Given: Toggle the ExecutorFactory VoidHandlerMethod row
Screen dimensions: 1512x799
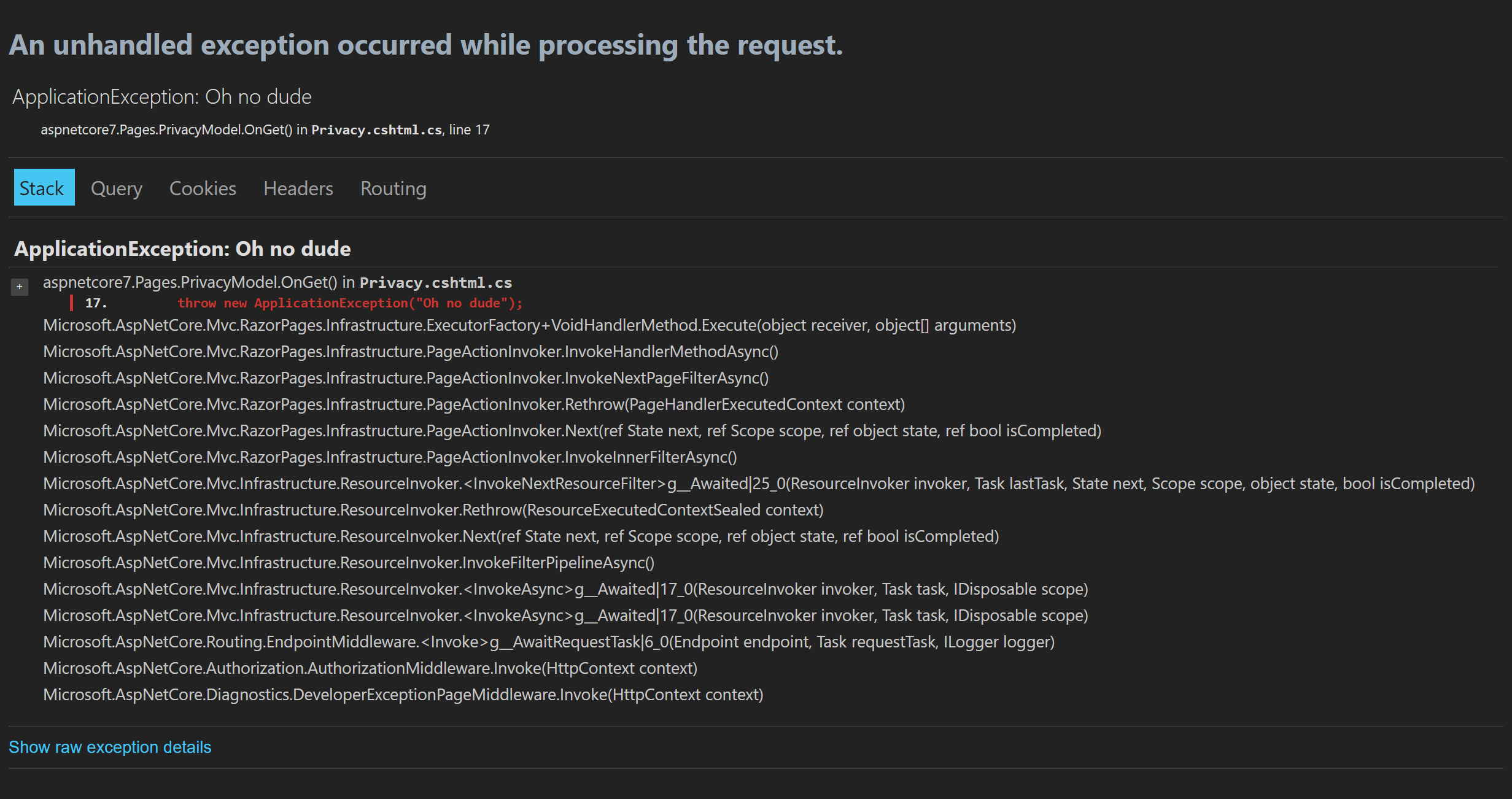Looking at the screenshot, I should pos(530,325).
